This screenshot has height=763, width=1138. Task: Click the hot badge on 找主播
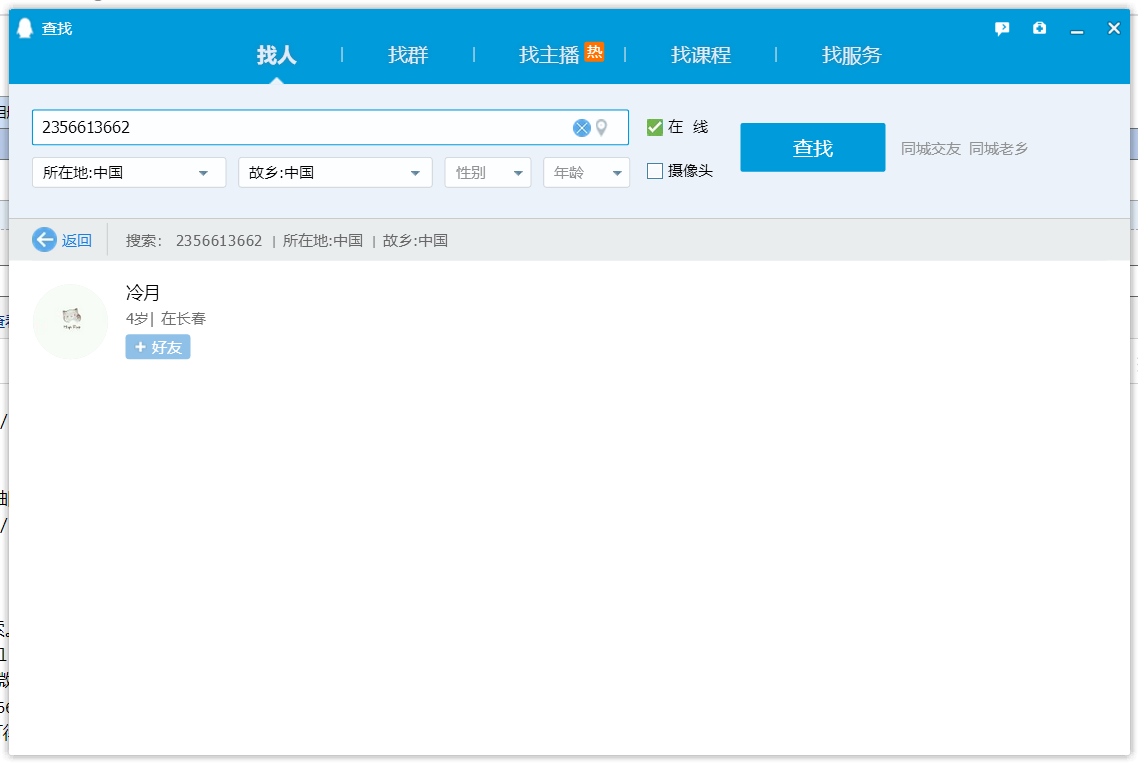pyautogui.click(x=594, y=52)
